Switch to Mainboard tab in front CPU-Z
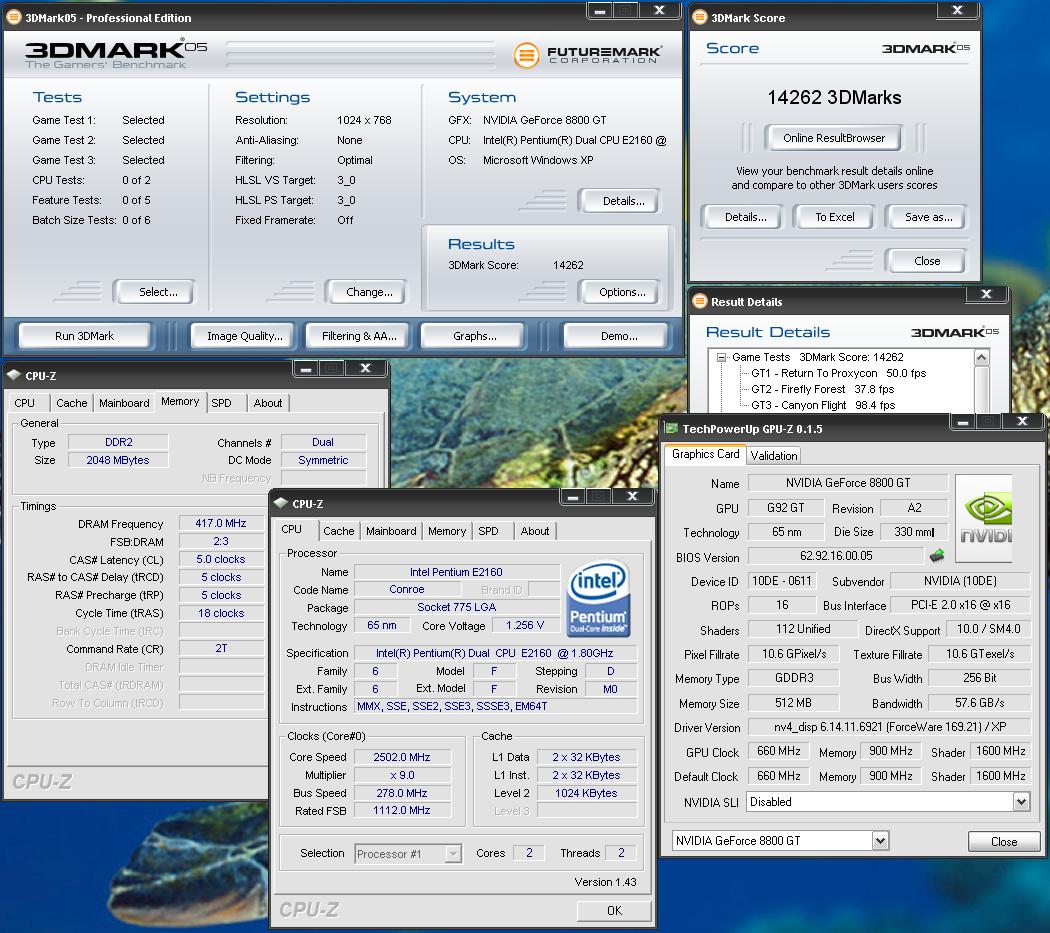The image size is (1050, 933). point(391,531)
